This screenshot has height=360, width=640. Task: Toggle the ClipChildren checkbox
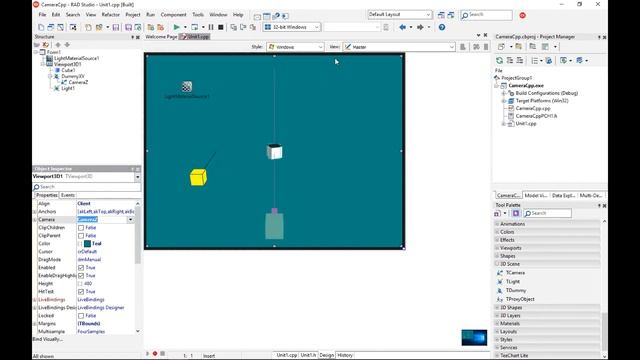coord(81,228)
